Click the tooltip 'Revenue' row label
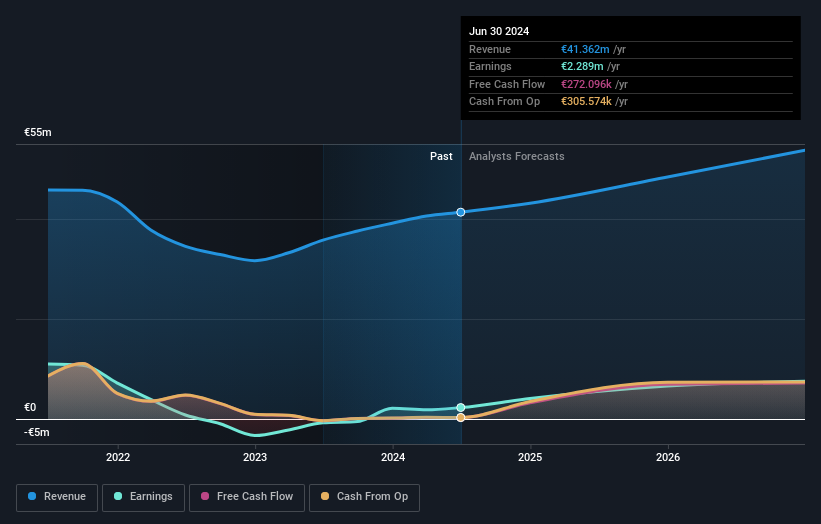The width and height of the screenshot is (821, 524). pyautogui.click(x=490, y=49)
